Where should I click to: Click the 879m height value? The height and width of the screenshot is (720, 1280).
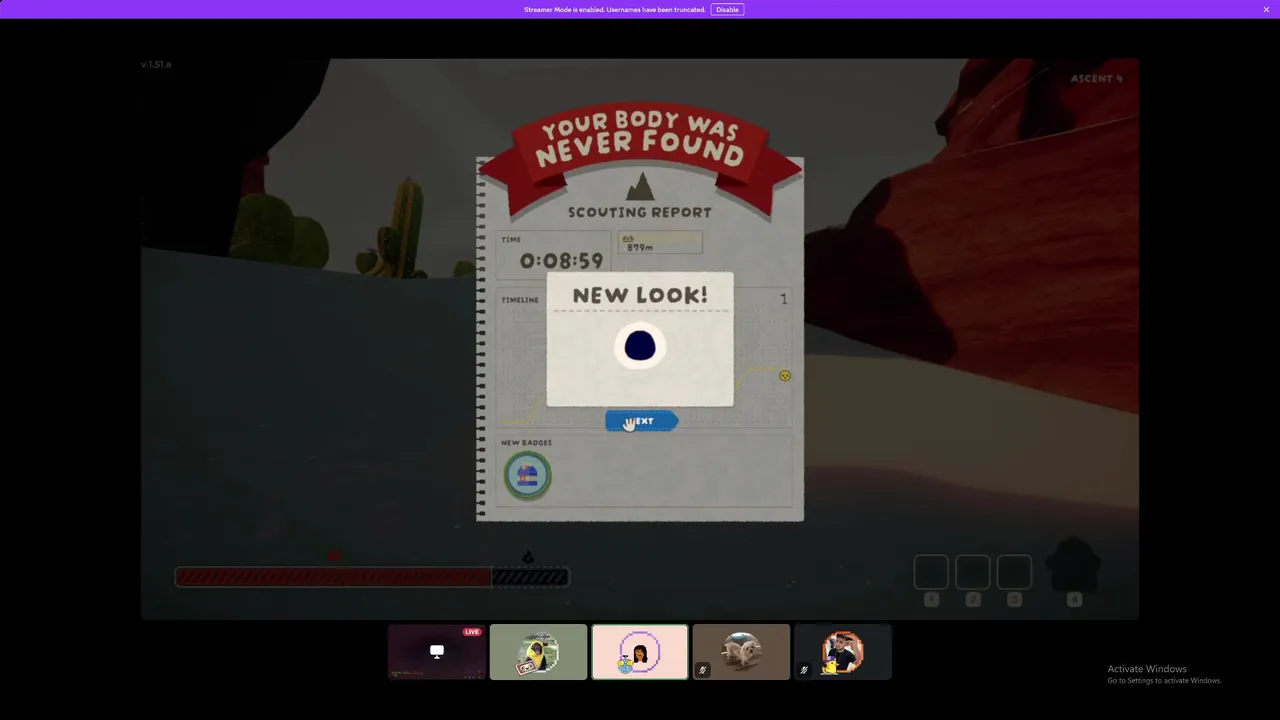click(640, 247)
